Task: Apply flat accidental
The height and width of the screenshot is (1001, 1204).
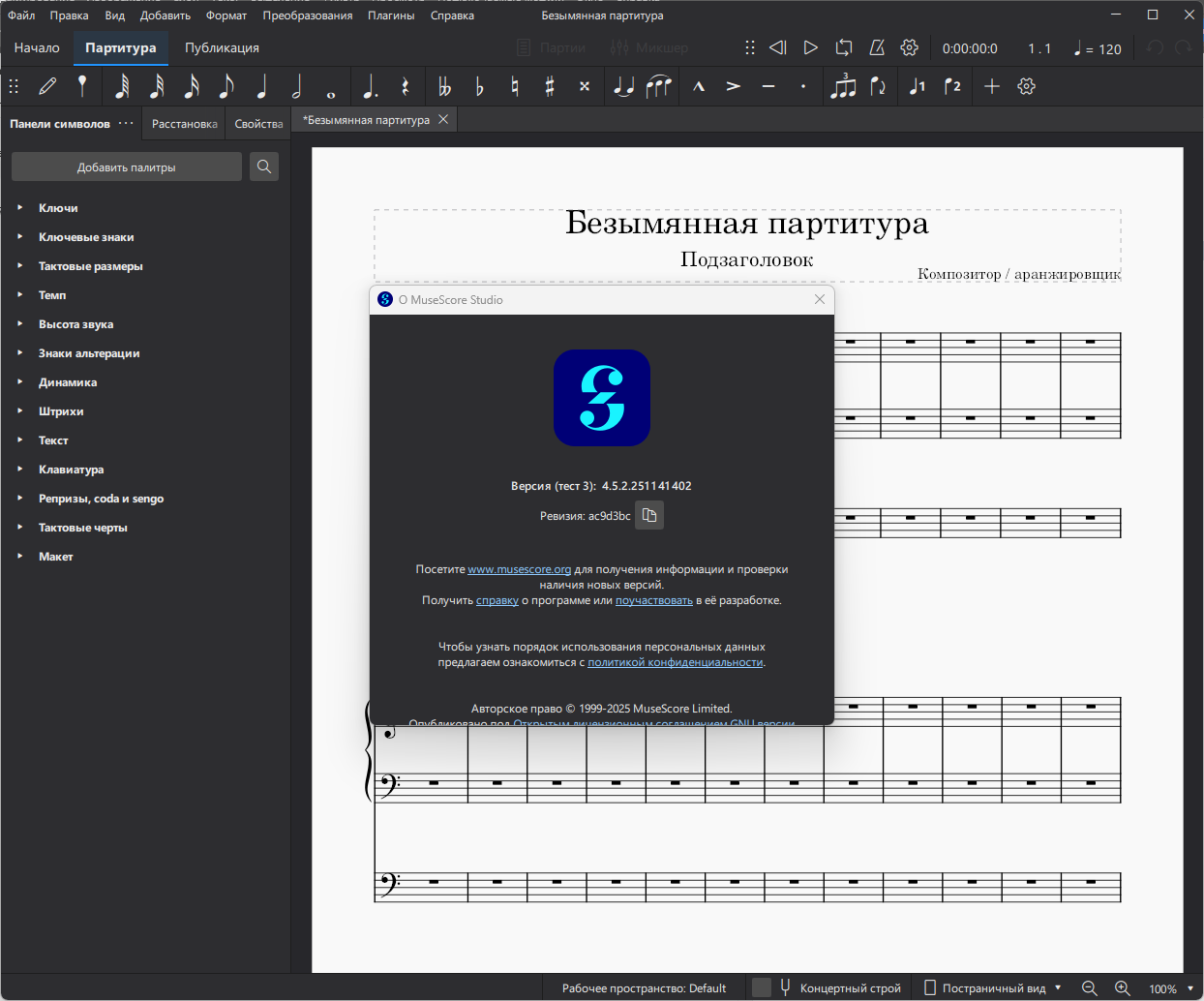Action: tap(479, 86)
